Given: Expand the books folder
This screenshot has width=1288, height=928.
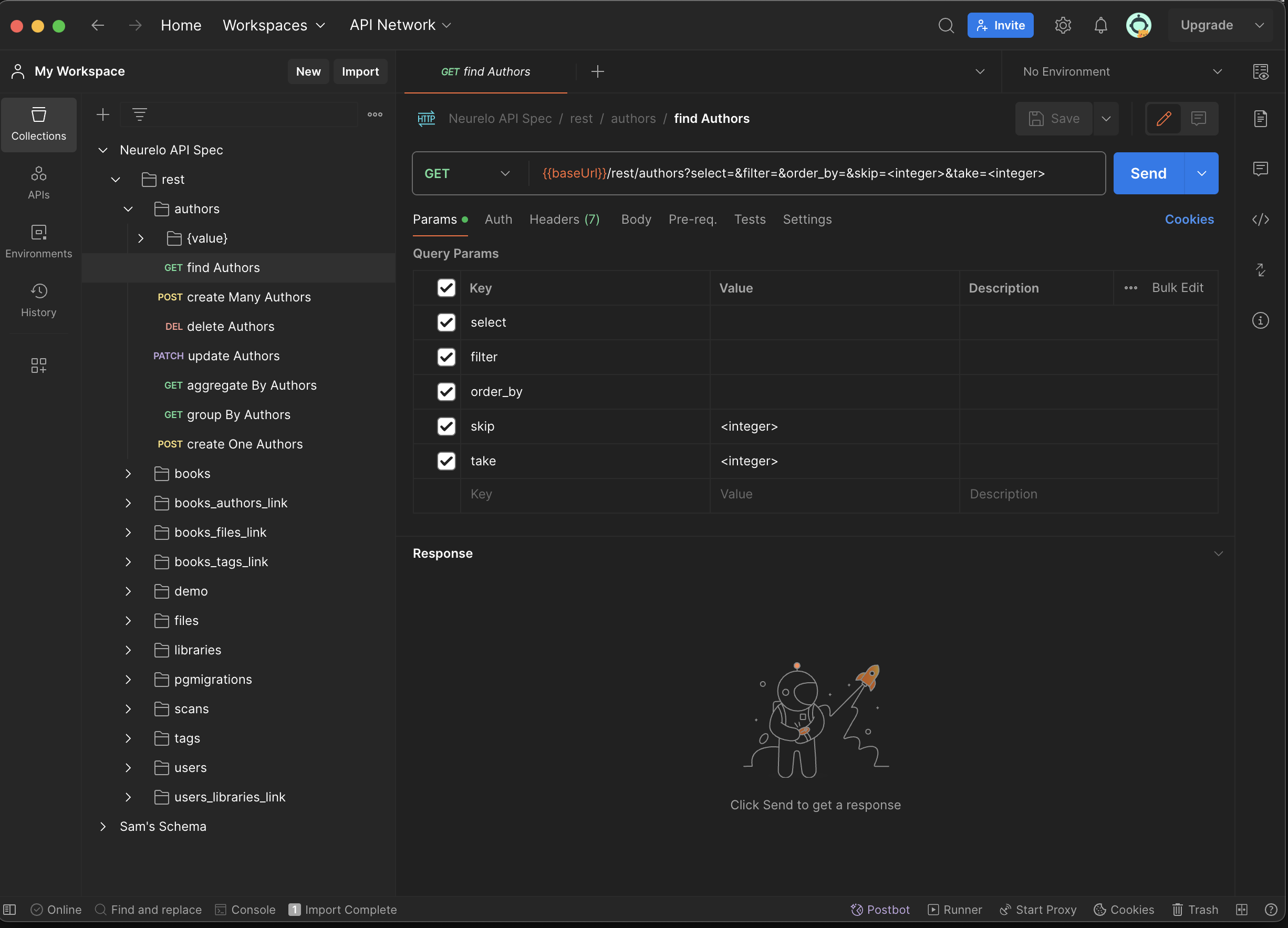Looking at the screenshot, I should point(128,473).
